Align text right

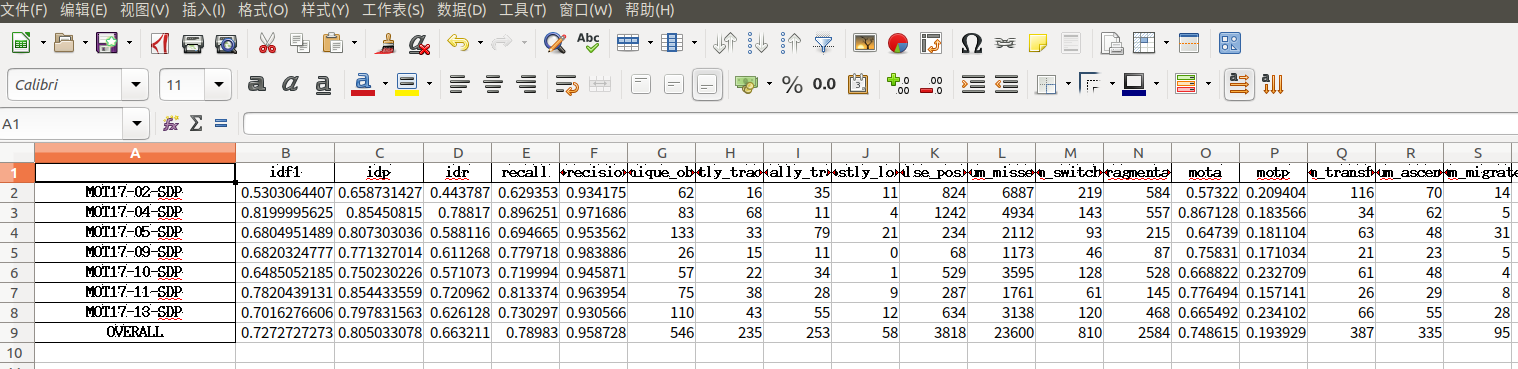(x=525, y=85)
